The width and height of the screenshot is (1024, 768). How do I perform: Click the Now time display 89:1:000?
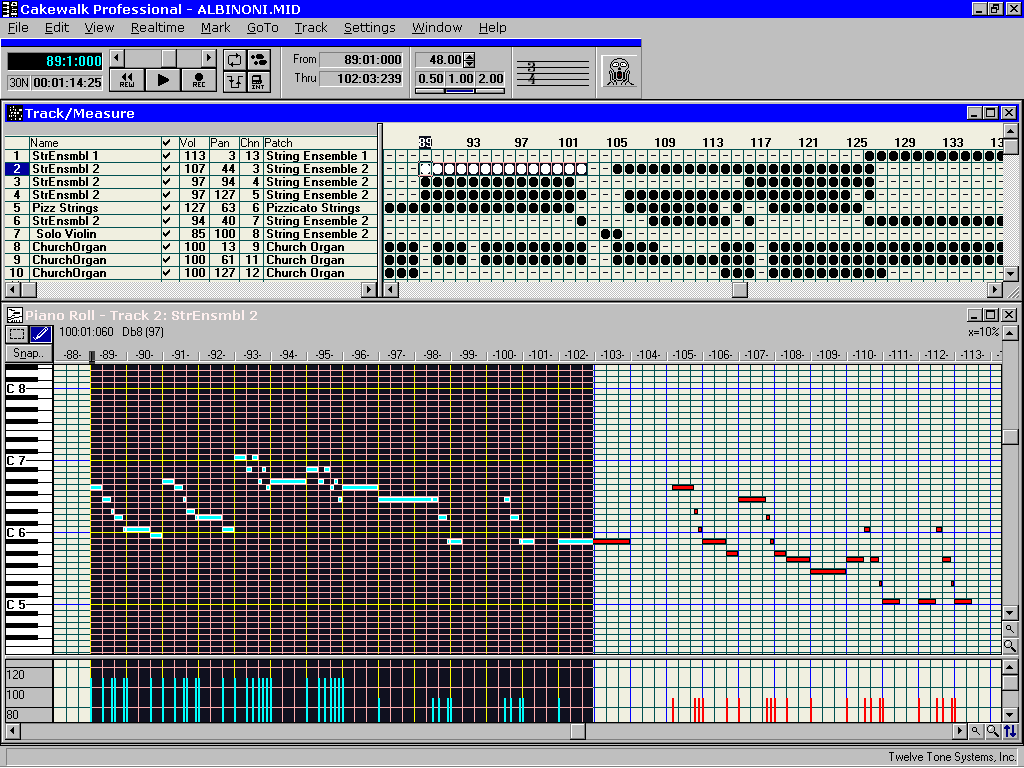[55, 61]
